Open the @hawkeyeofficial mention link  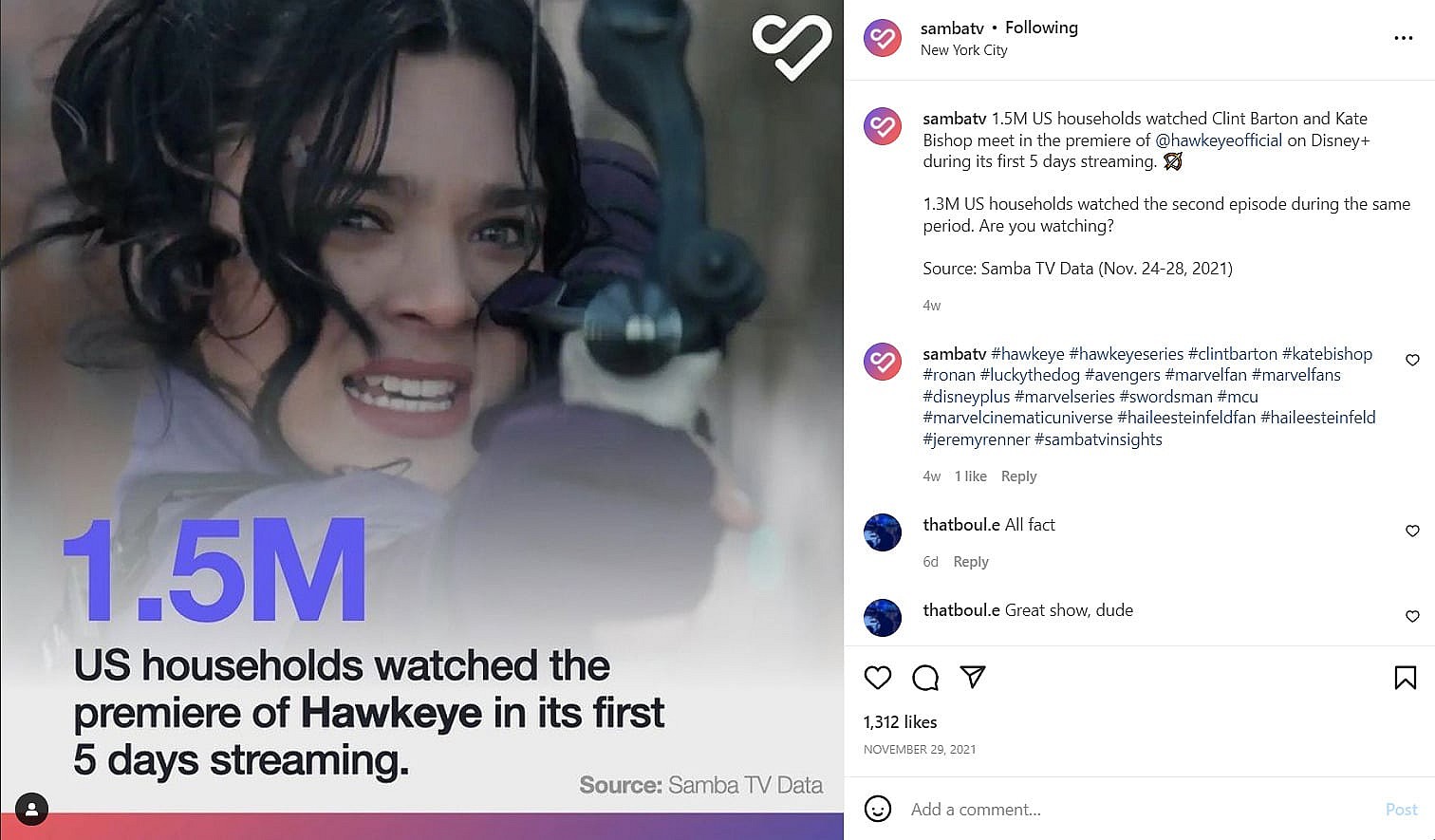pyautogui.click(x=1219, y=140)
